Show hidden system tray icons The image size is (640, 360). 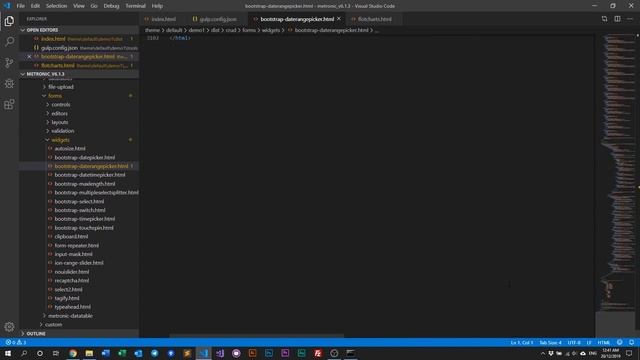(x=542, y=353)
